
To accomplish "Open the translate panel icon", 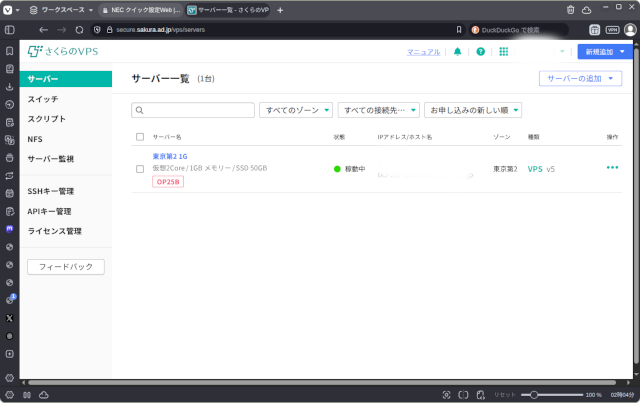I will click(10, 140).
